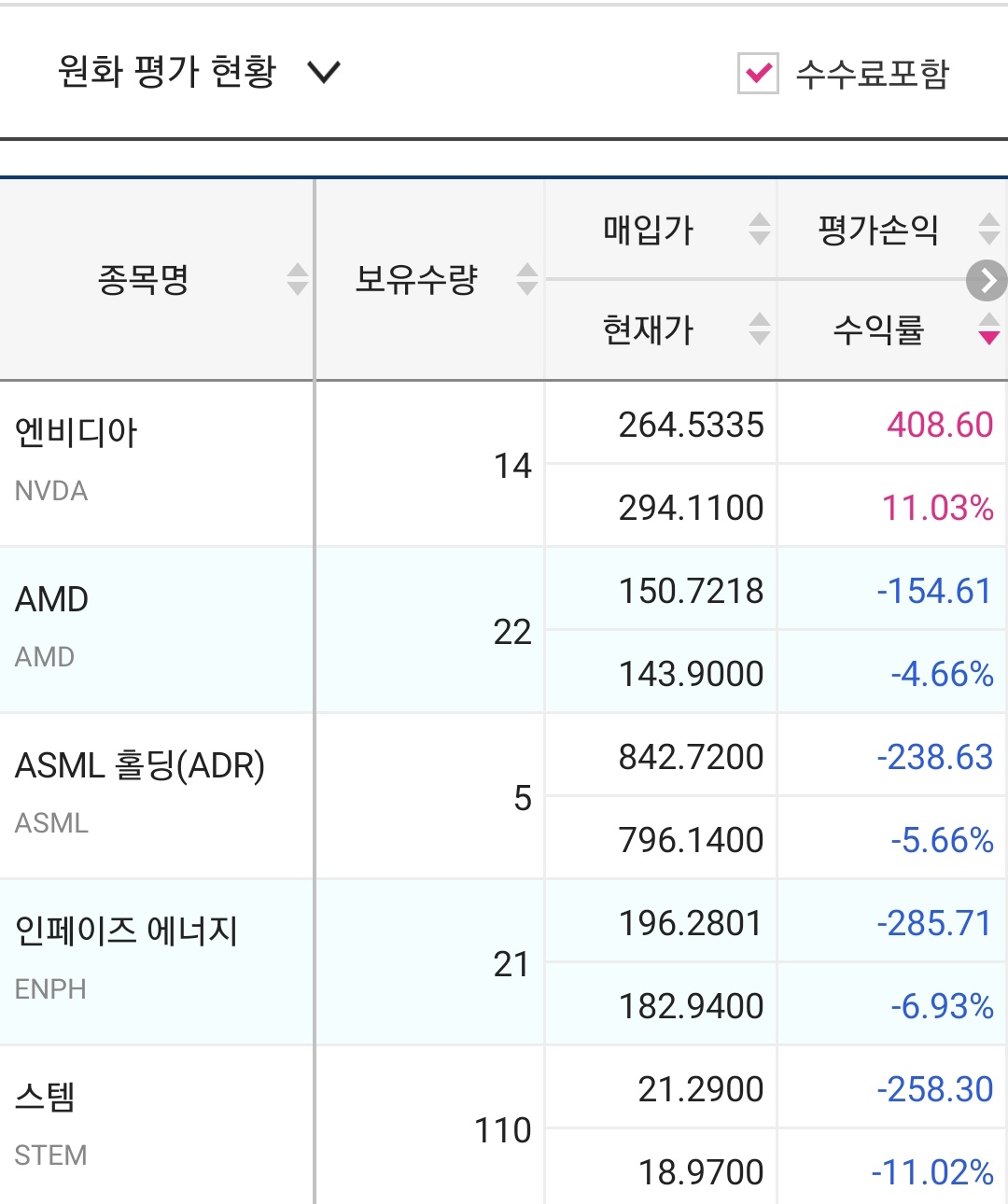The height and width of the screenshot is (1204, 1008).
Task: Sort by 매입가 column arrows
Action: pos(760,229)
